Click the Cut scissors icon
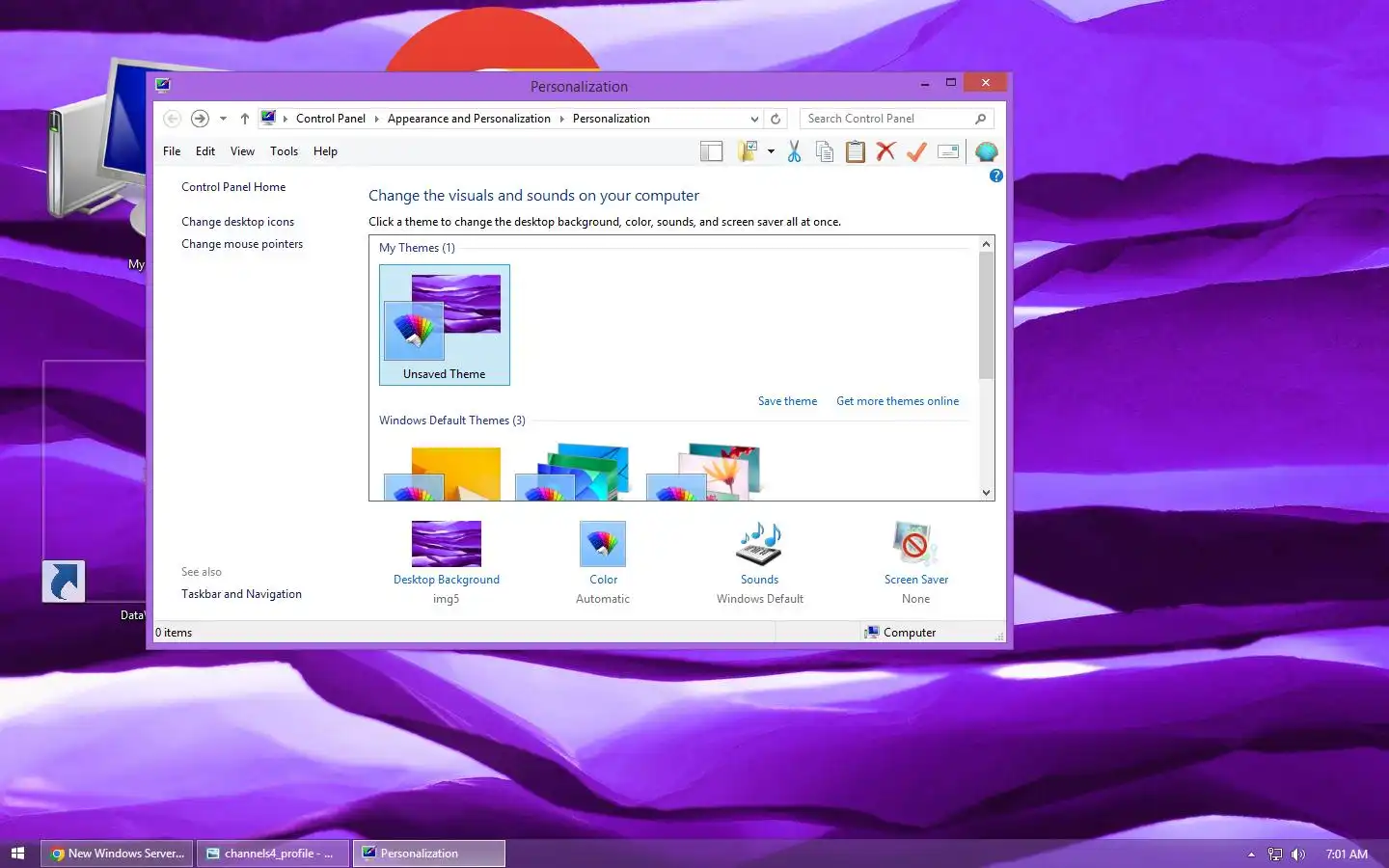The image size is (1389, 868). click(794, 151)
